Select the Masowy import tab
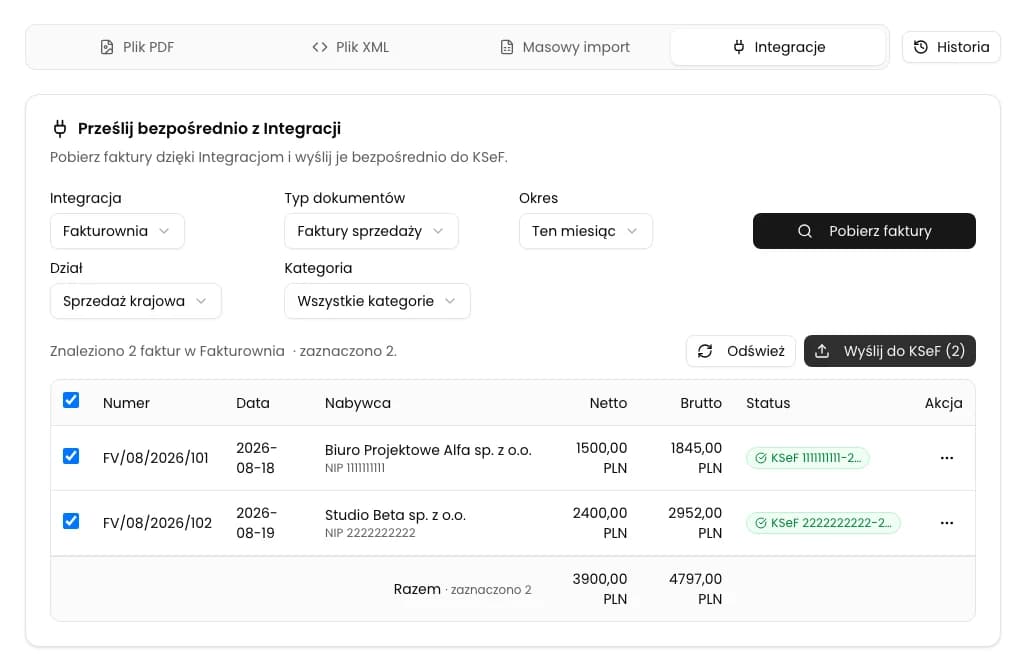This screenshot has height=671, width=1025. pyautogui.click(x=565, y=47)
